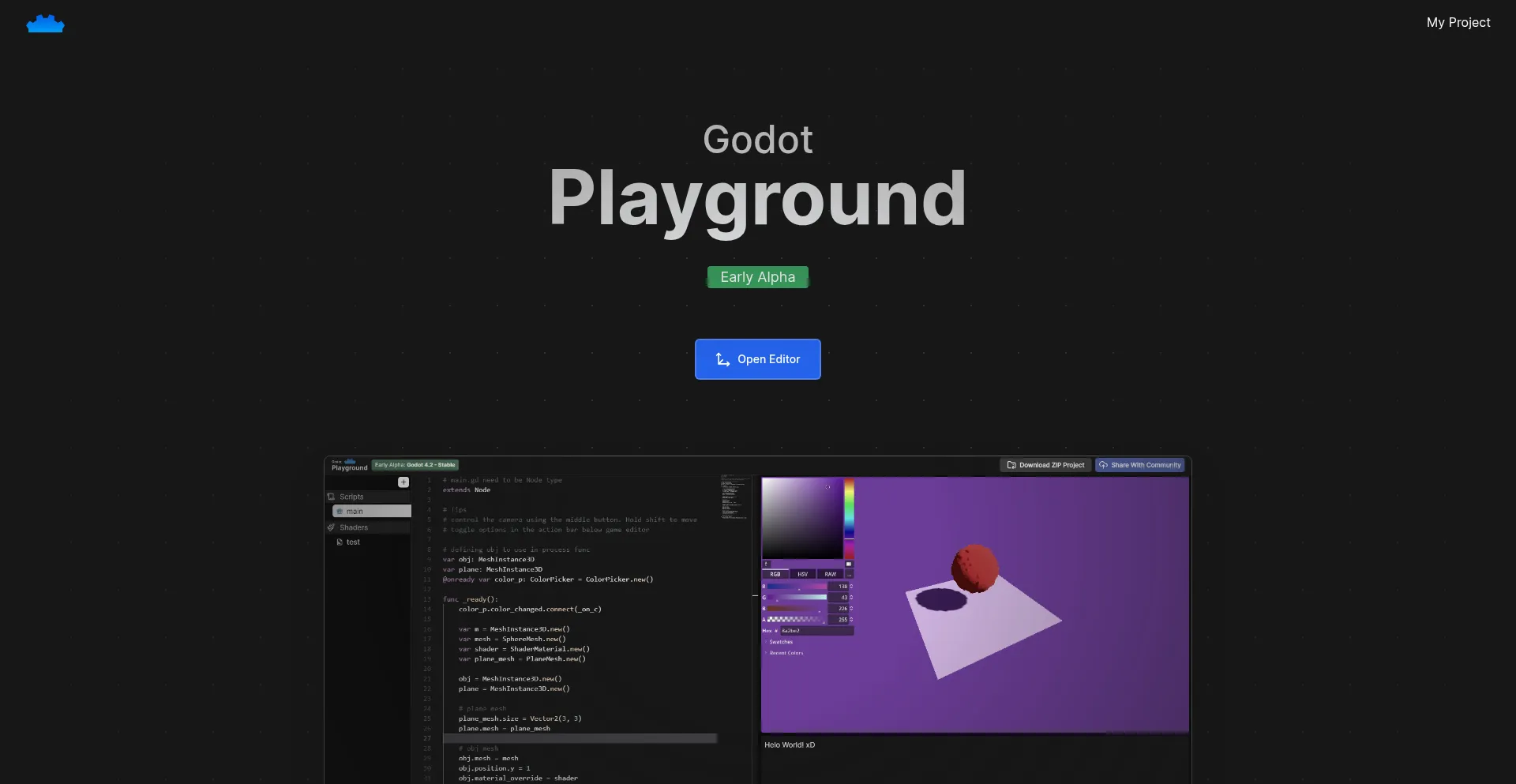The width and height of the screenshot is (1516, 784).
Task: Click Download ZIP Project folder icon
Action: pos(1011,465)
